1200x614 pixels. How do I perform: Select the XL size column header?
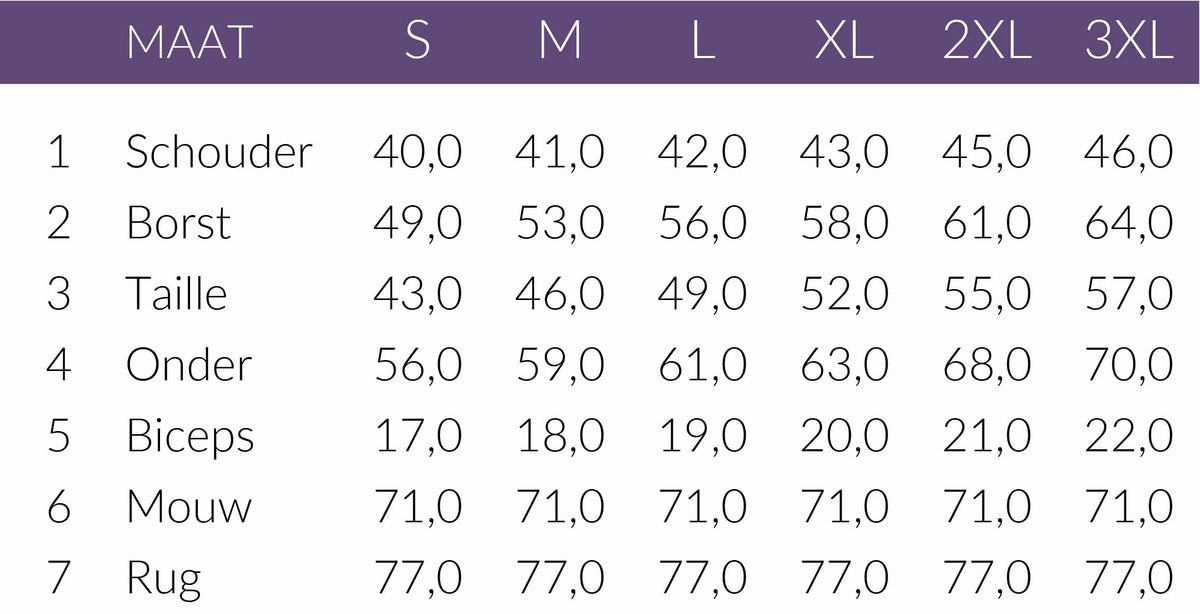tap(844, 43)
